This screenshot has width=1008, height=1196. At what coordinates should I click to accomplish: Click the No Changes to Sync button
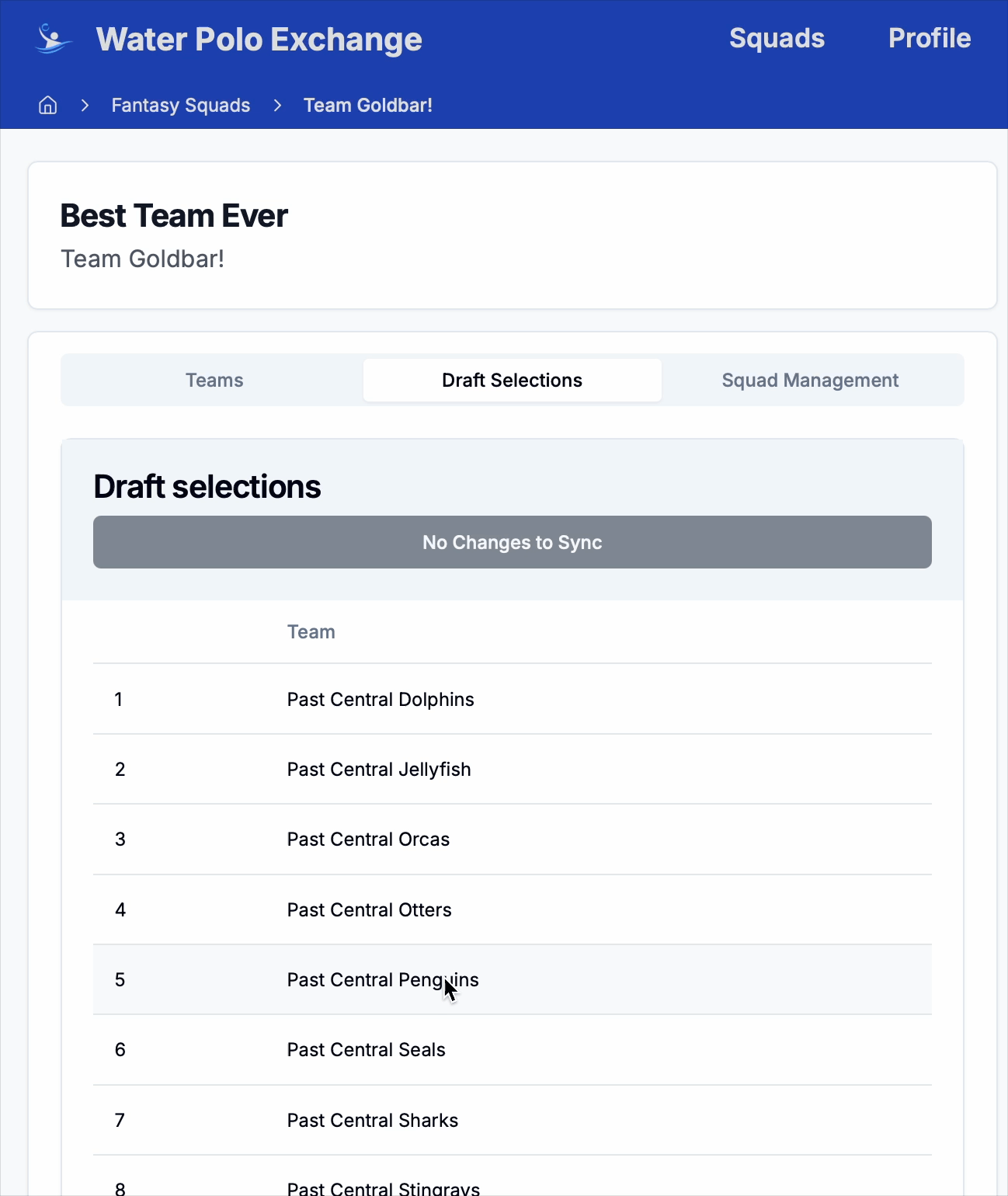coord(512,542)
